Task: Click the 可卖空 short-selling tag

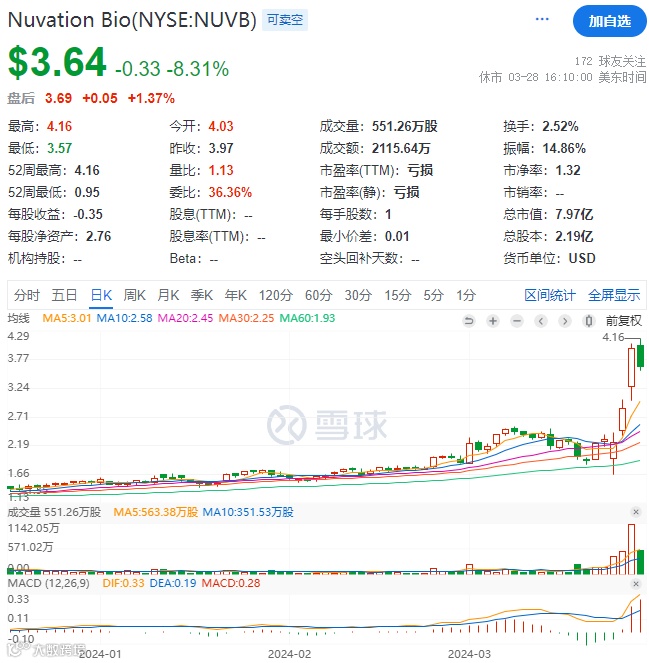Action: point(285,20)
